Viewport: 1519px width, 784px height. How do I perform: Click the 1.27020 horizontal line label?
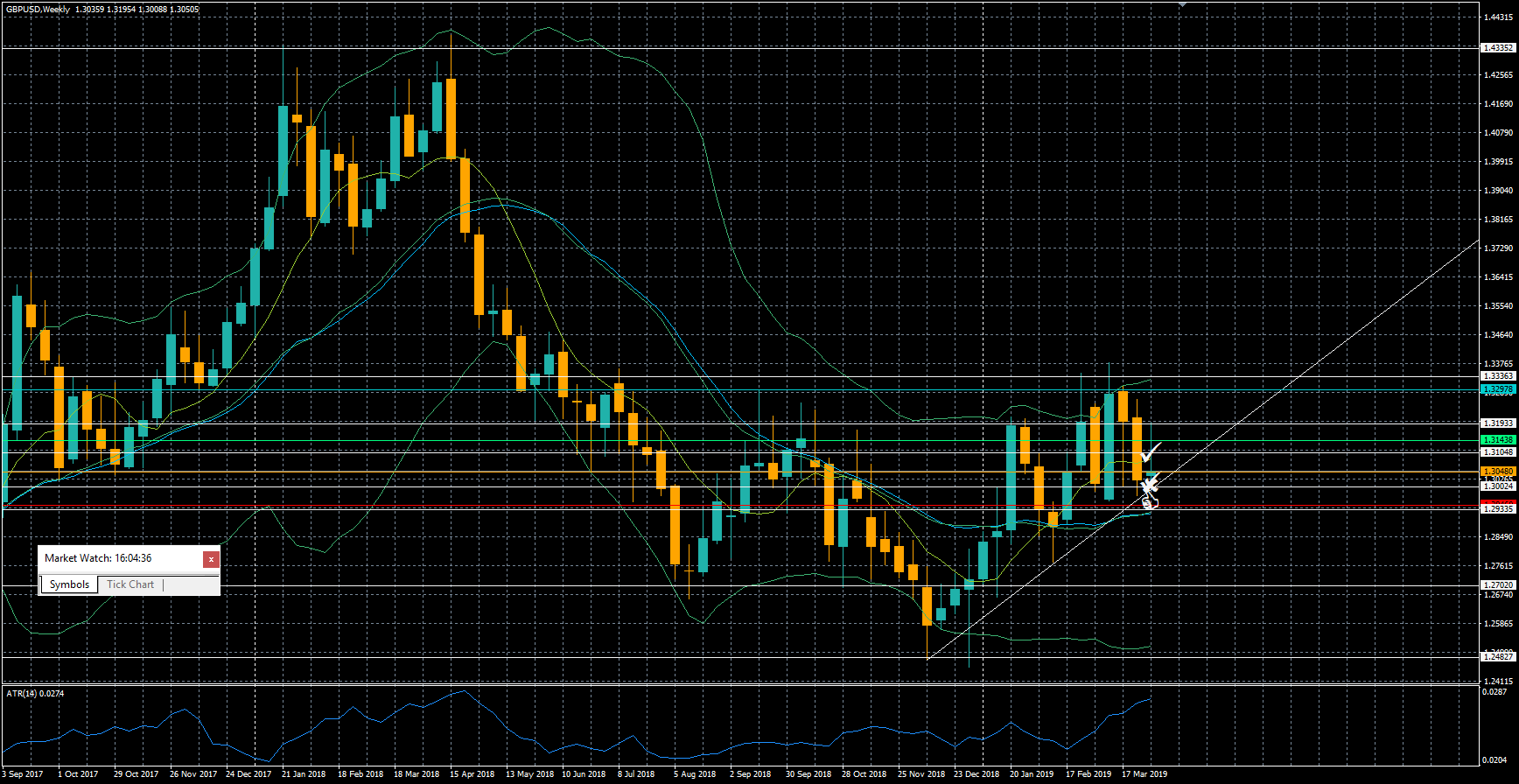(x=1497, y=584)
